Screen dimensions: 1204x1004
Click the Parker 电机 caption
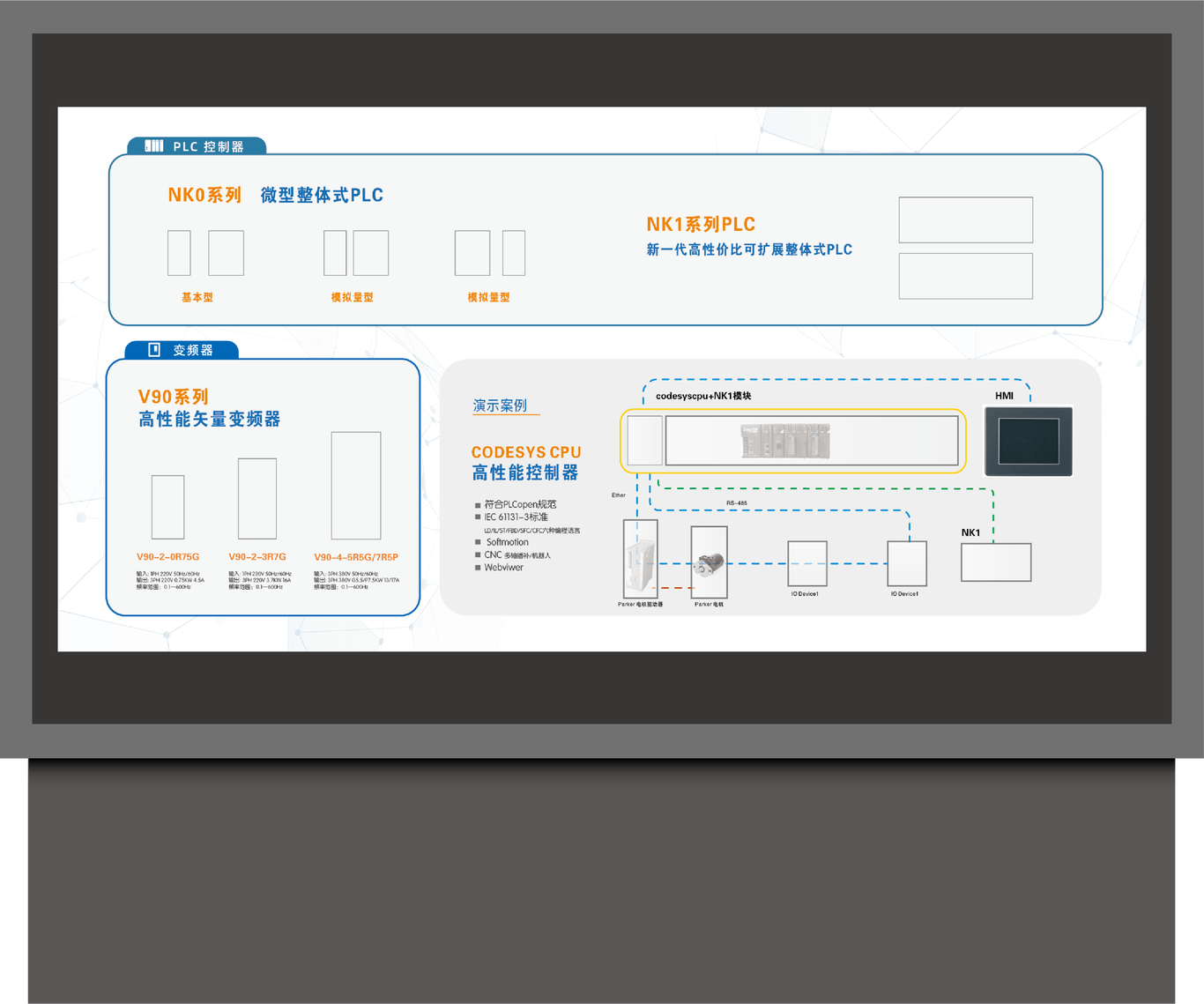coord(709,605)
